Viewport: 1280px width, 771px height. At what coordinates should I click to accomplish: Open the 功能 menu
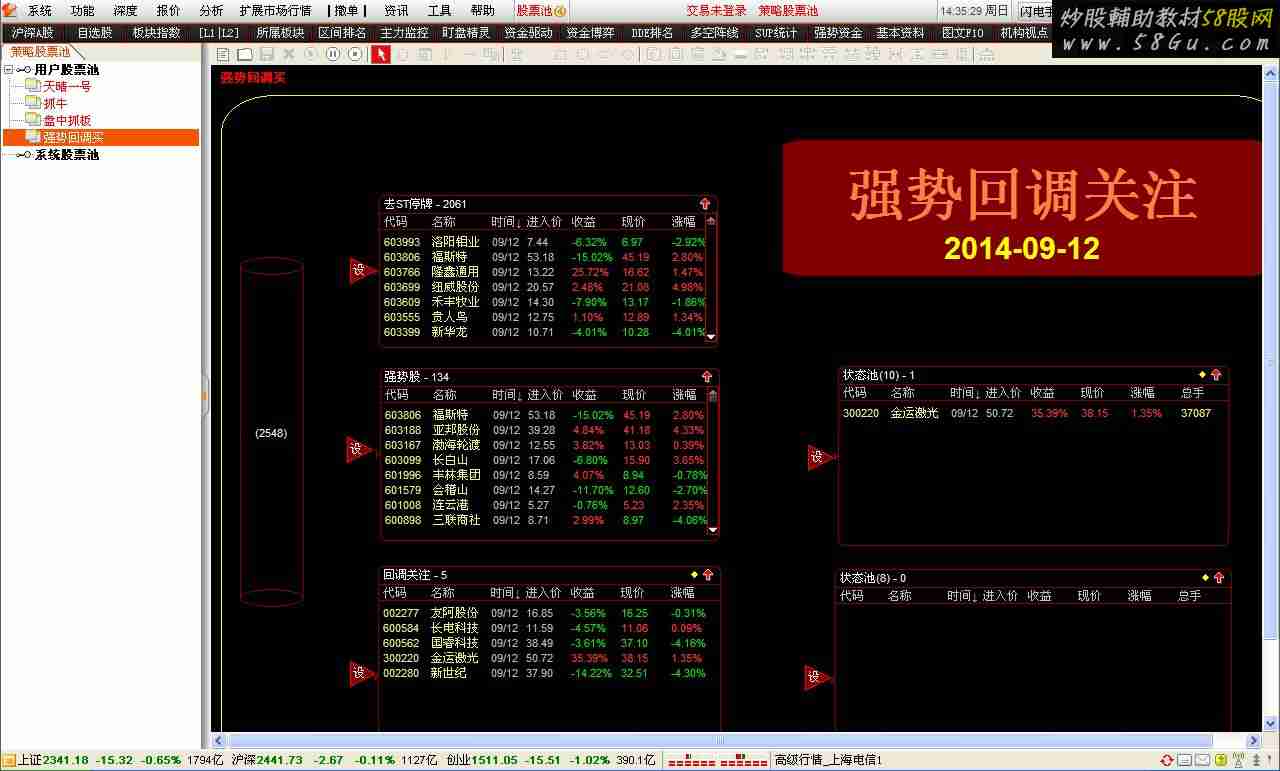tap(83, 11)
